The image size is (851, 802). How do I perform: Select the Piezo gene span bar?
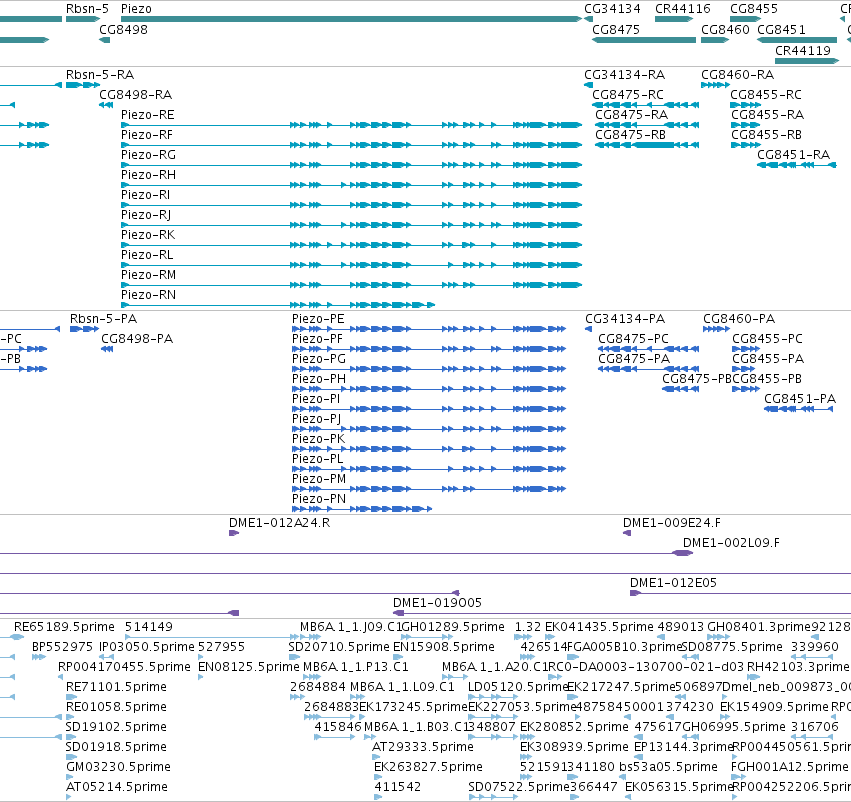click(351, 19)
